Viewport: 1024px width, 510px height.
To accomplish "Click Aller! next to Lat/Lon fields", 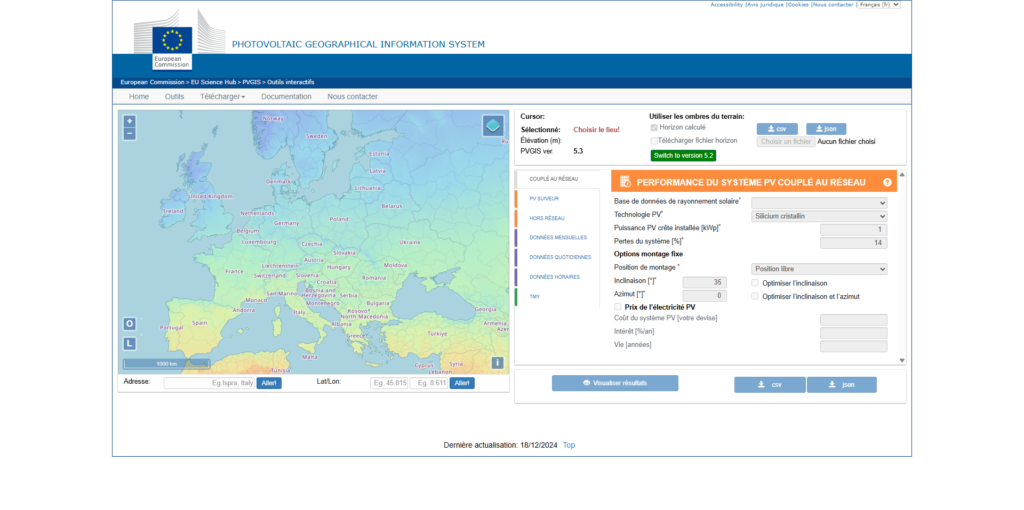I will pyautogui.click(x=462, y=383).
